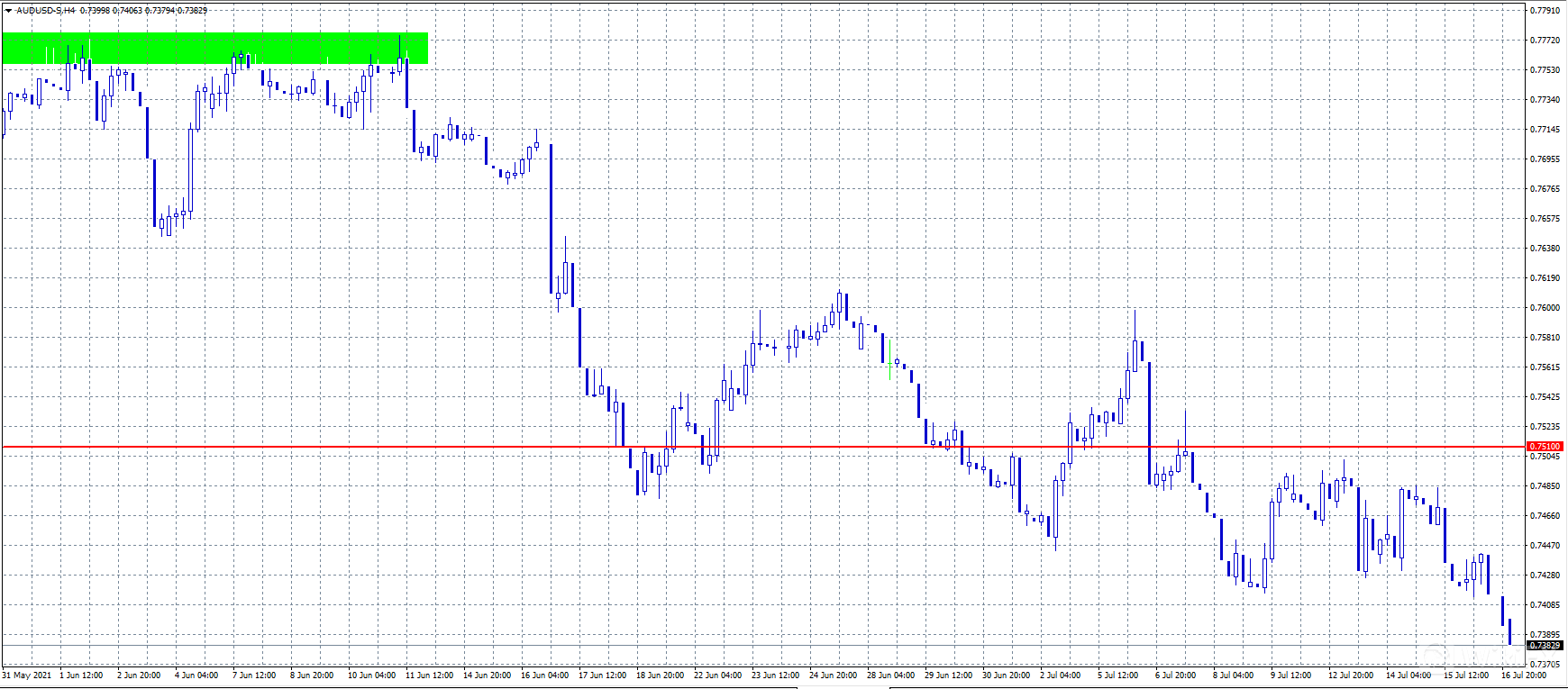Click the 12 Jul 20:00 time label

(x=1351, y=675)
